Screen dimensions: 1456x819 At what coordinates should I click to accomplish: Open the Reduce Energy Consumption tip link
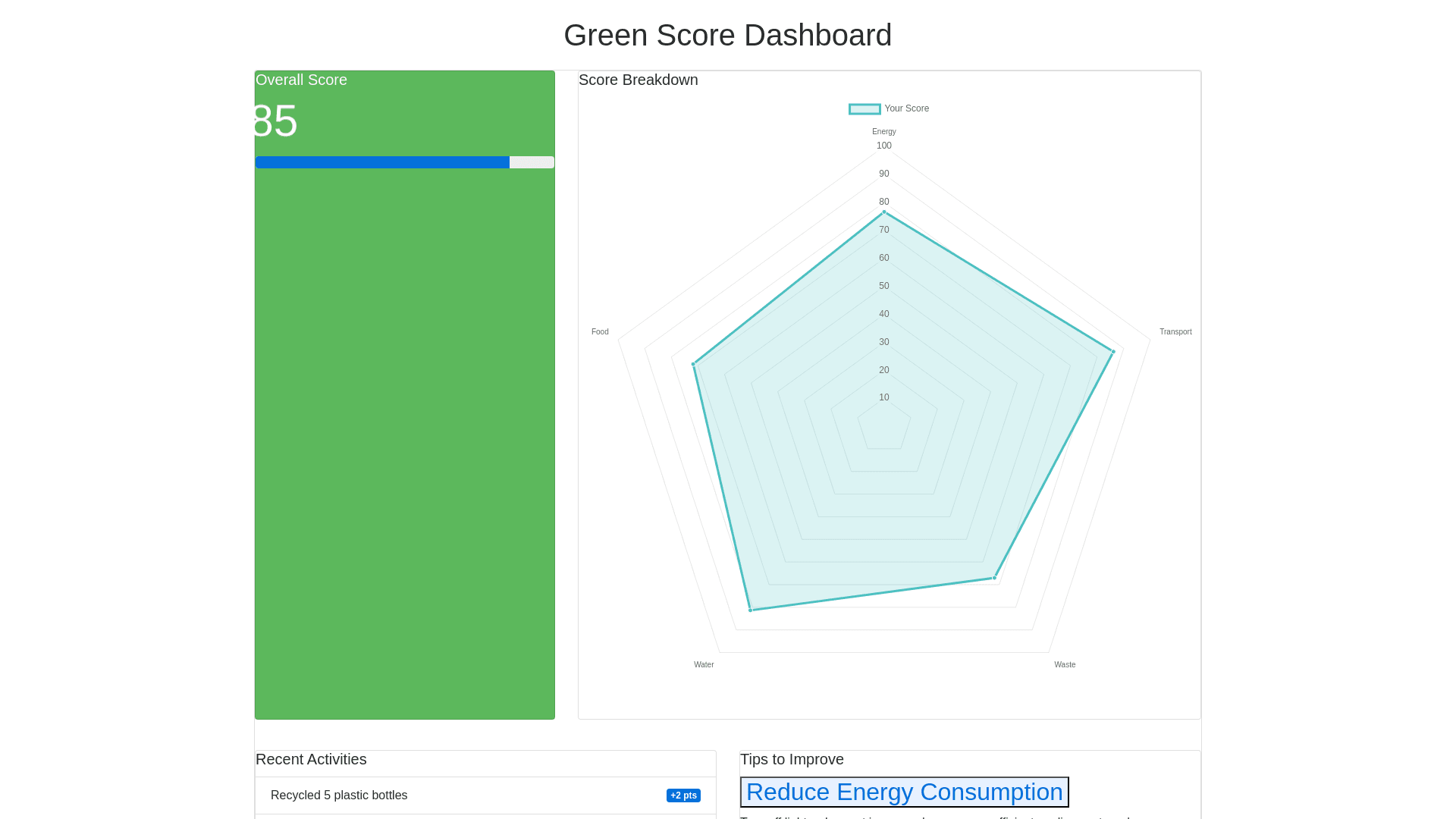904,792
